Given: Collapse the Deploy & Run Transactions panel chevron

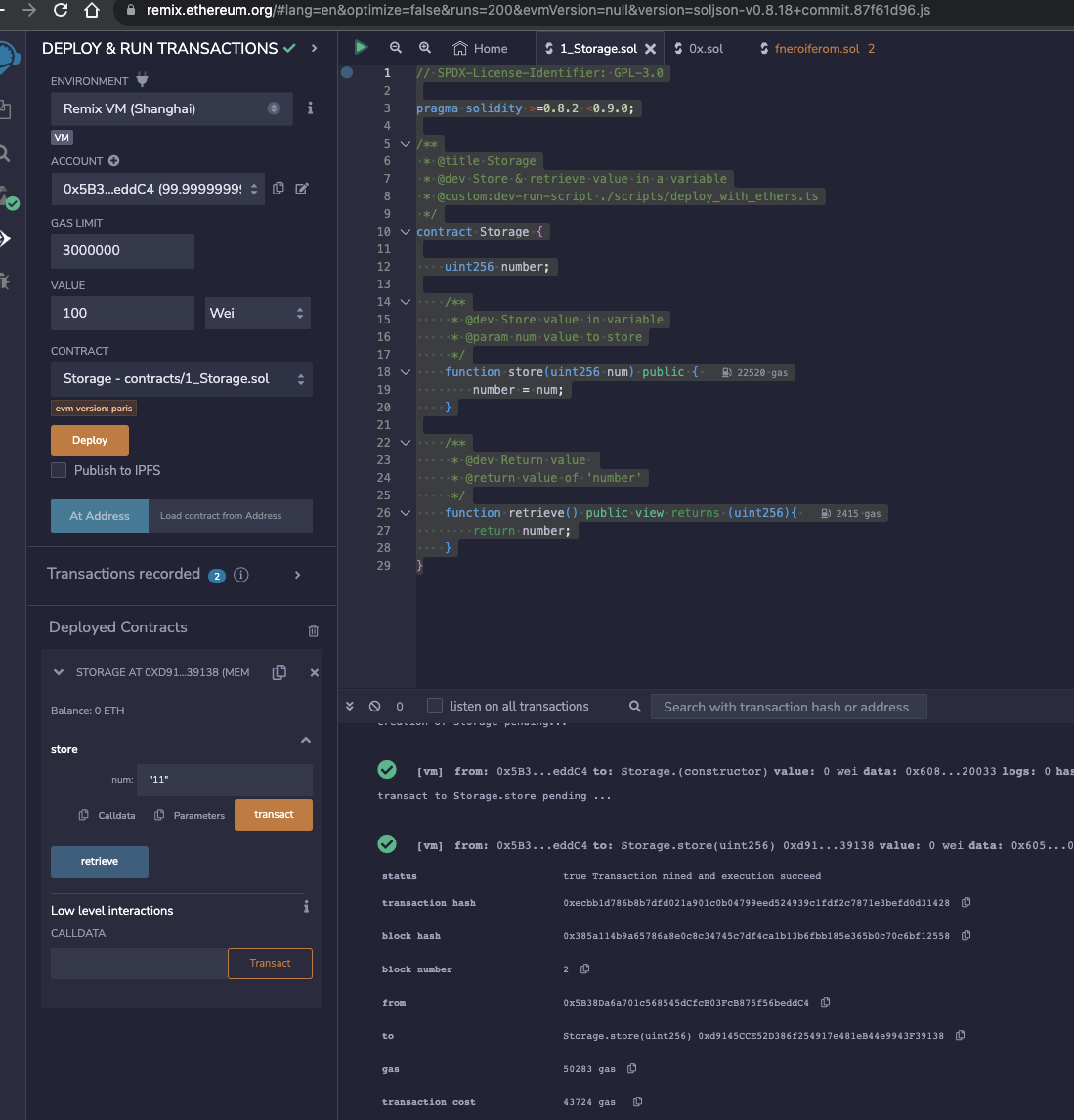Looking at the screenshot, I should (x=315, y=48).
